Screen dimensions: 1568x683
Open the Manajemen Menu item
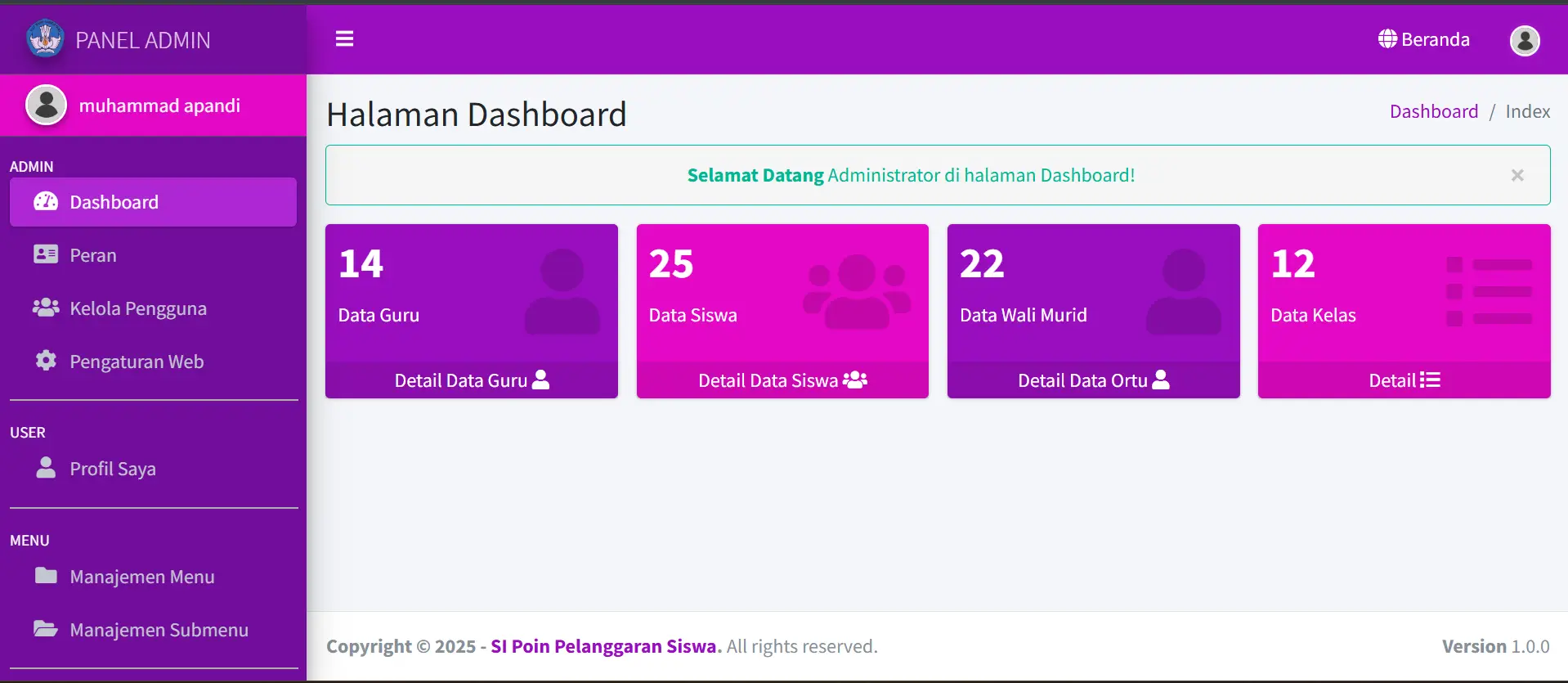point(153,577)
